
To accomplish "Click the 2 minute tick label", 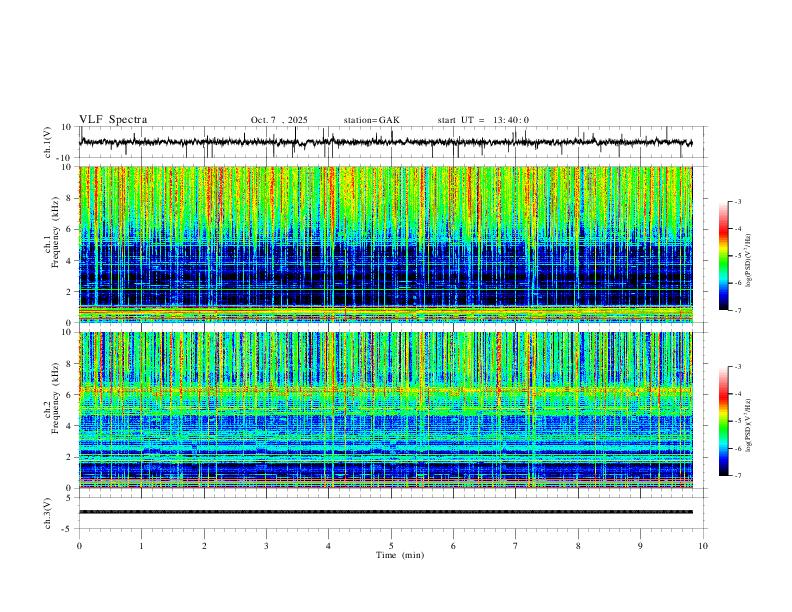I will (204, 546).
